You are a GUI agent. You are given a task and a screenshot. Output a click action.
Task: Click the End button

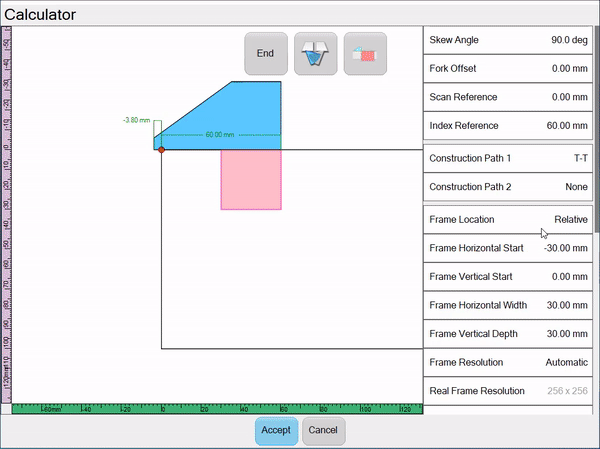pyautogui.click(x=266, y=54)
